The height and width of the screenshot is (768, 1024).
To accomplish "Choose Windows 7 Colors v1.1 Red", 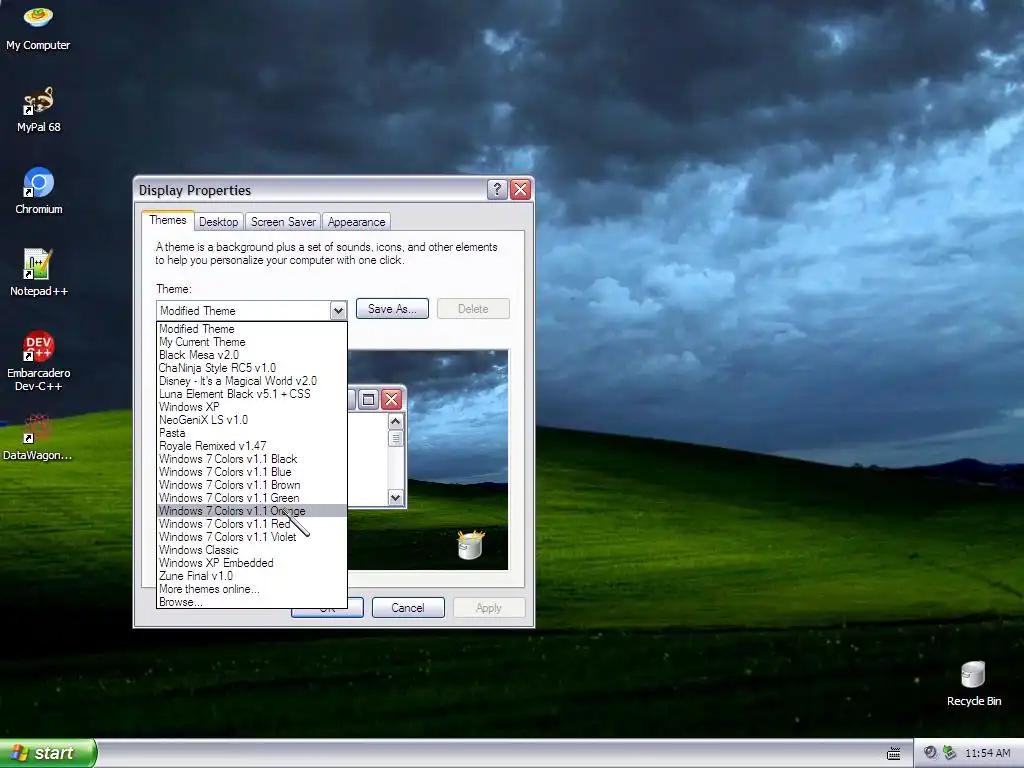I will tap(251, 524).
